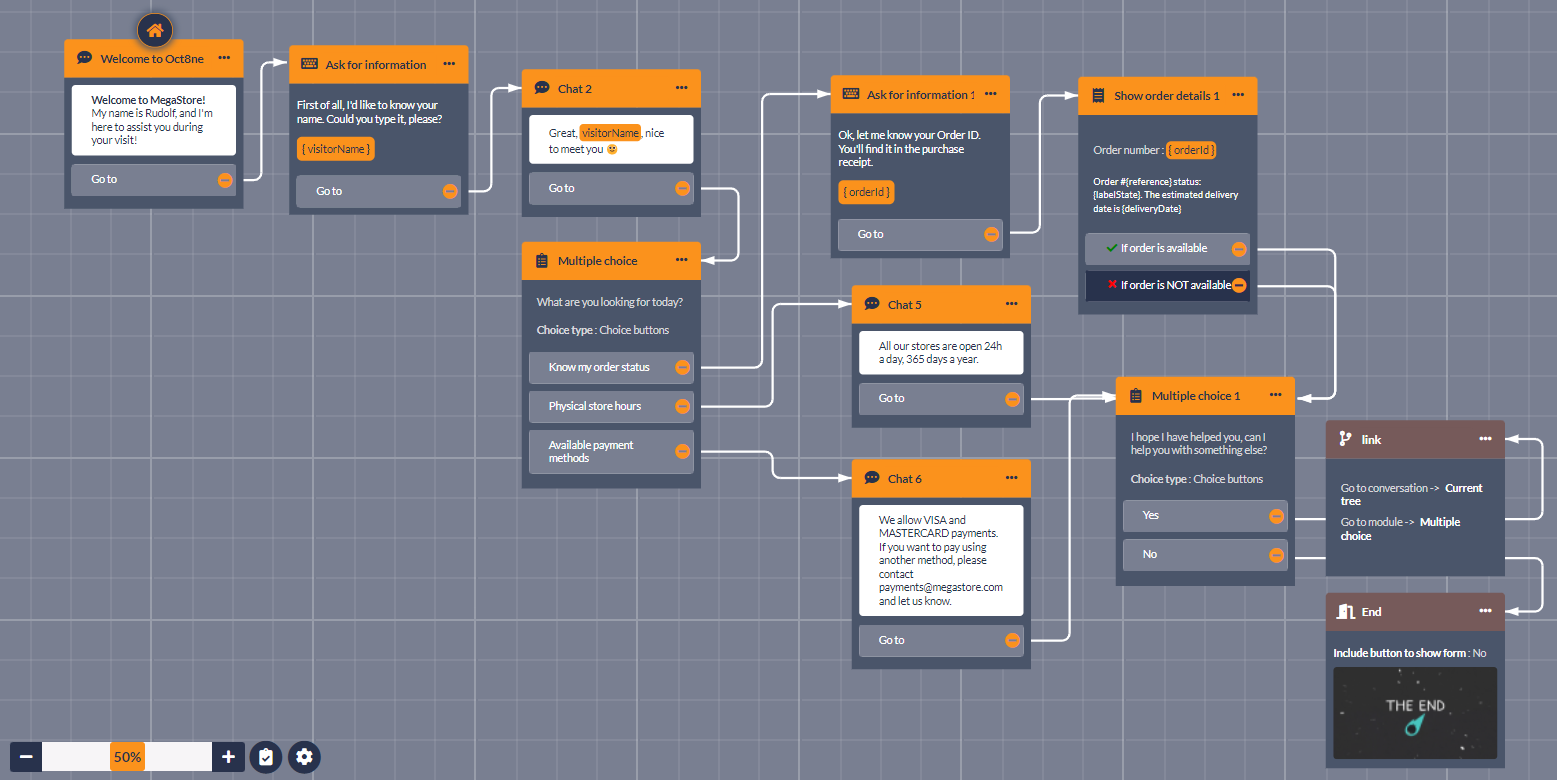
Task: Click 'THE END' image thumbnail
Action: pyautogui.click(x=1415, y=712)
